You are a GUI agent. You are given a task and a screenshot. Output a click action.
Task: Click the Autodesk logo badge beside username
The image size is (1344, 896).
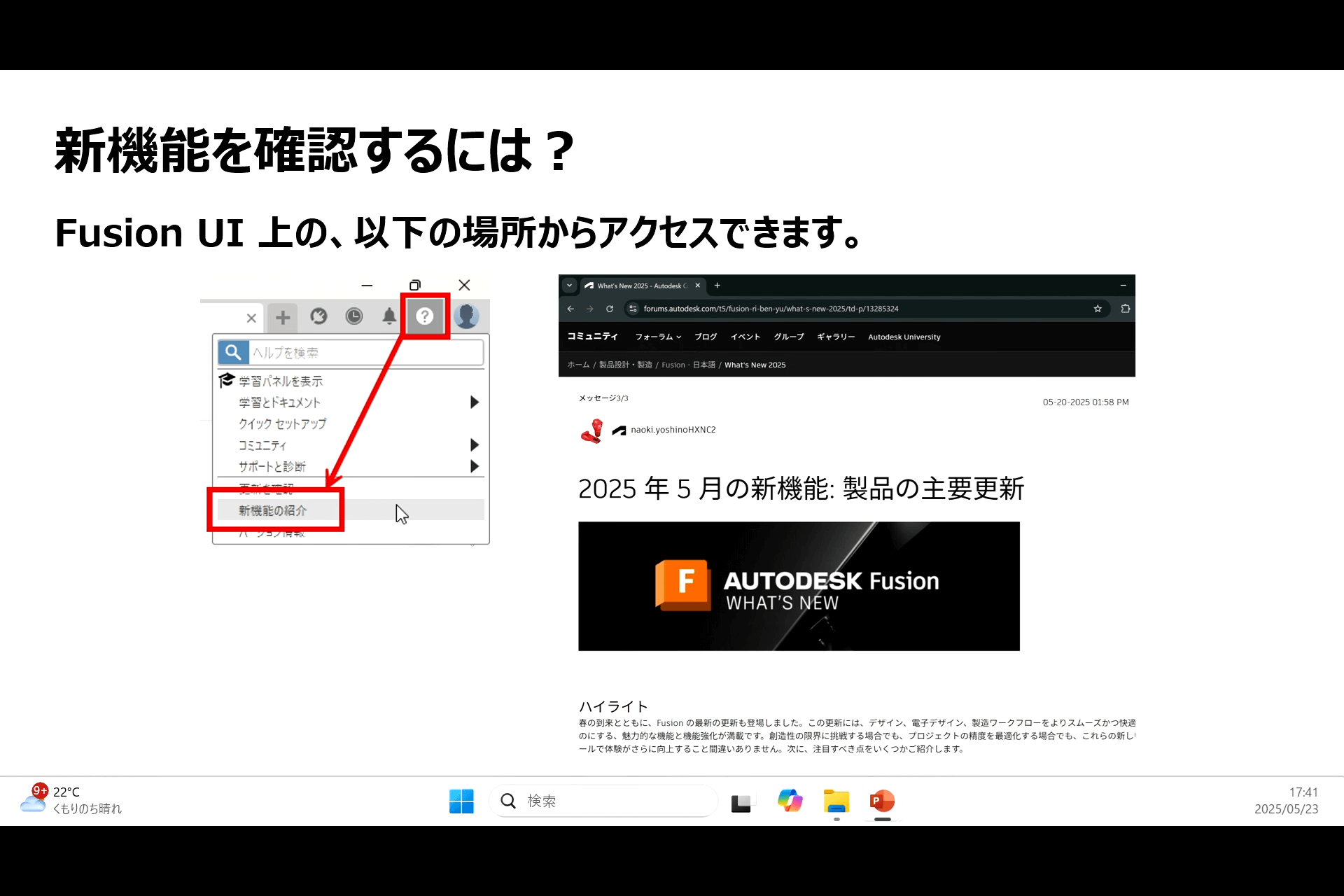click(x=619, y=430)
